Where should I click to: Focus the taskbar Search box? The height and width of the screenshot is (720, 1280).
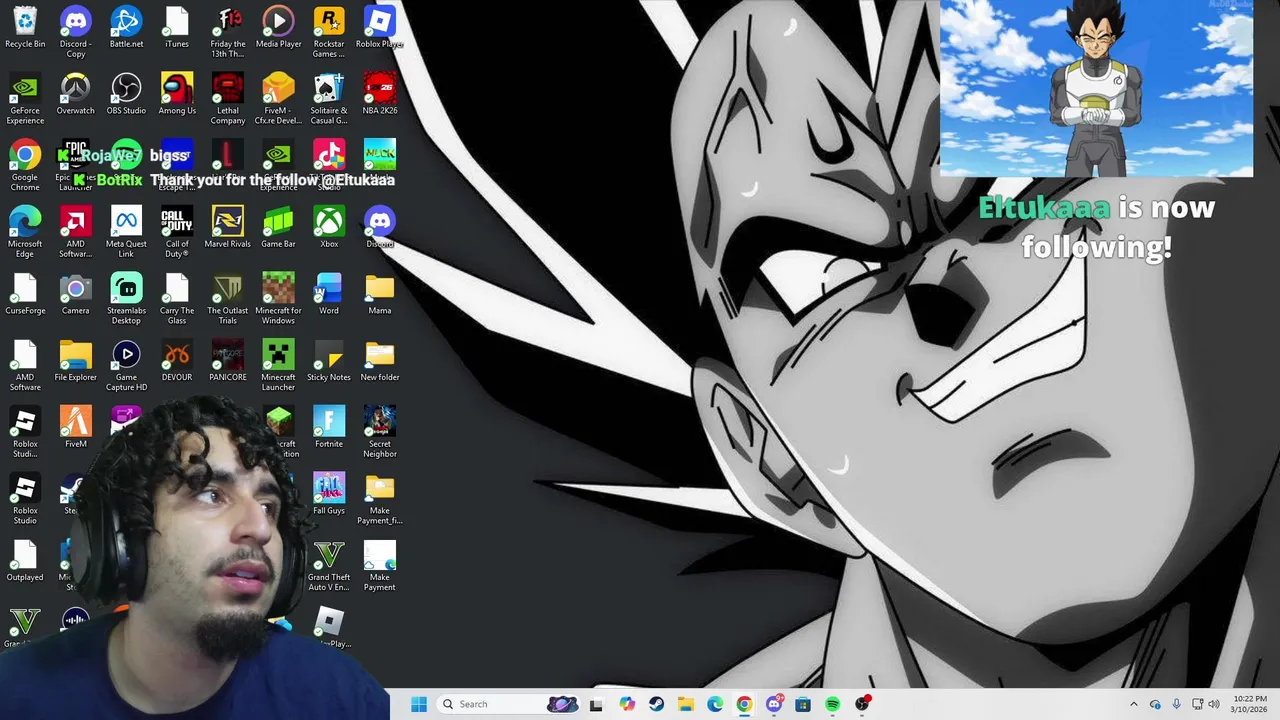point(510,704)
